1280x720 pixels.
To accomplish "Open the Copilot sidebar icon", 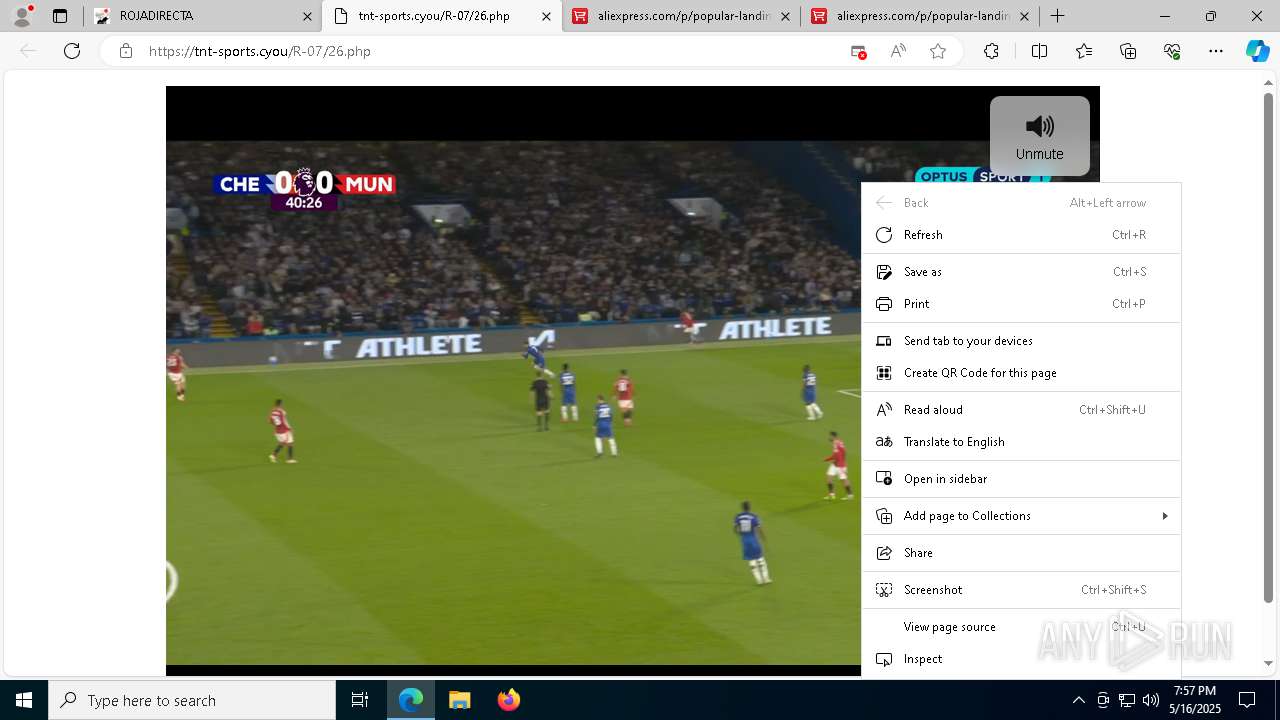I will coord(1257,51).
